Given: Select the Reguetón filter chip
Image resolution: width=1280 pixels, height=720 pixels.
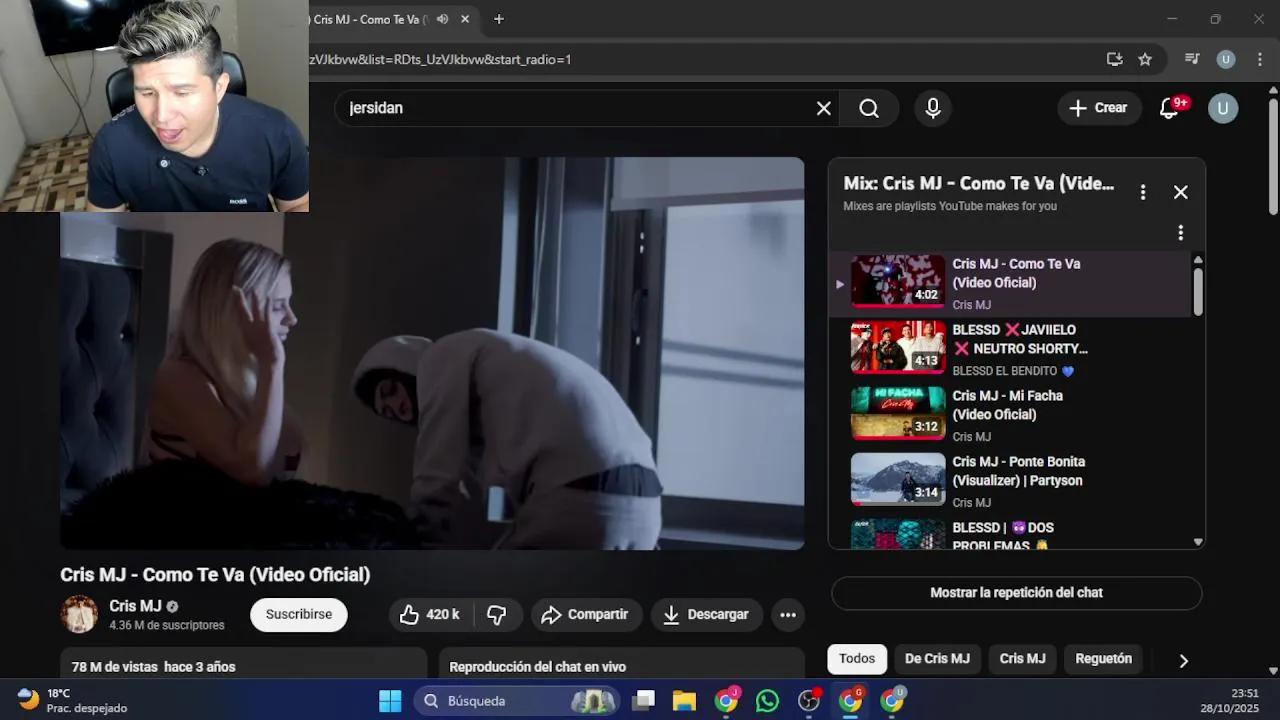Looking at the screenshot, I should pyautogui.click(x=1103, y=659).
